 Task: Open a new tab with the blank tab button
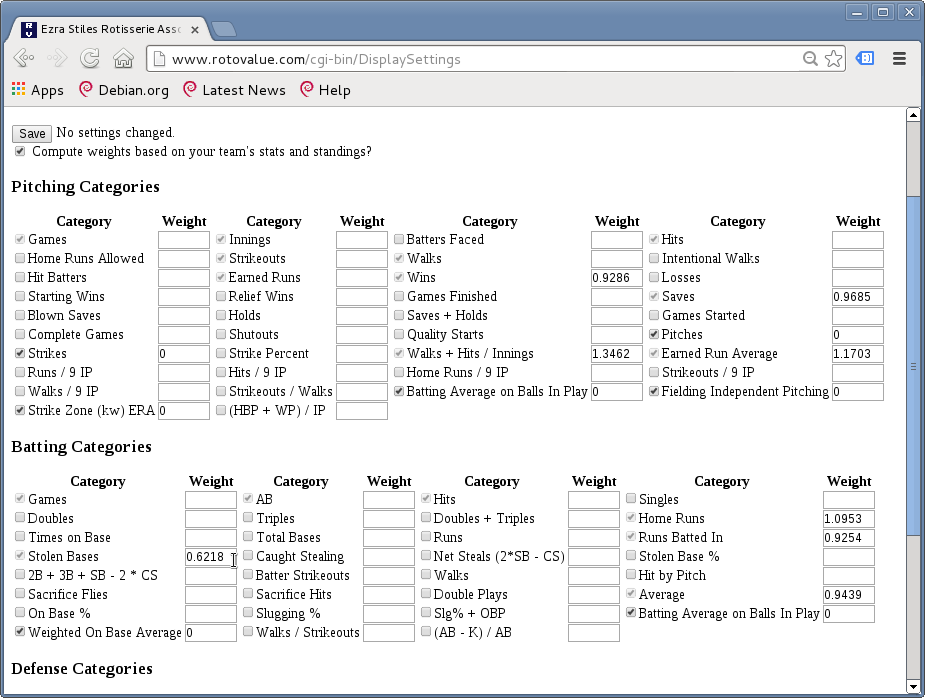(x=224, y=28)
